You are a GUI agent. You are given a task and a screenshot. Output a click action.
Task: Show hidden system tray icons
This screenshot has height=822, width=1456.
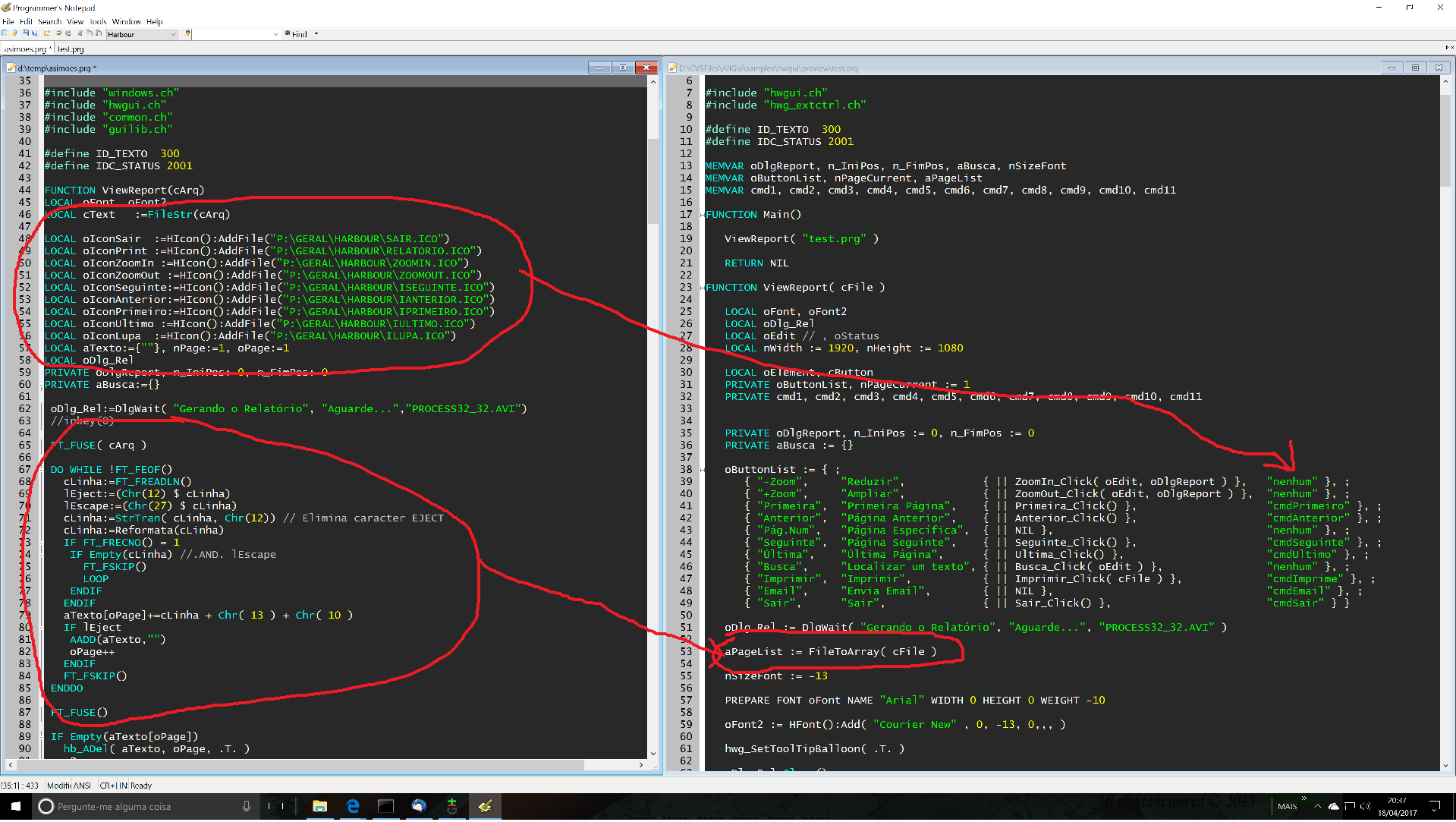tap(1317, 806)
